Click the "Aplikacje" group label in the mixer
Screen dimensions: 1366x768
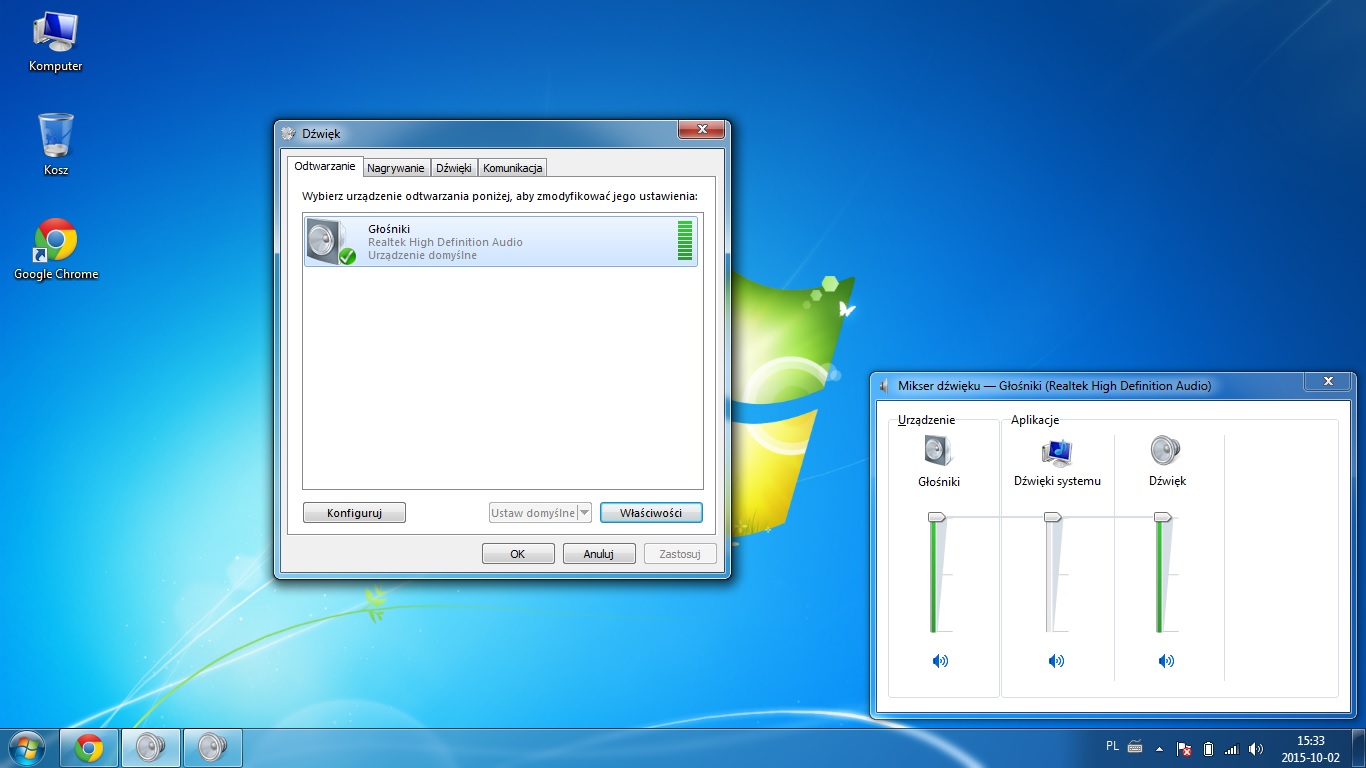point(1035,420)
